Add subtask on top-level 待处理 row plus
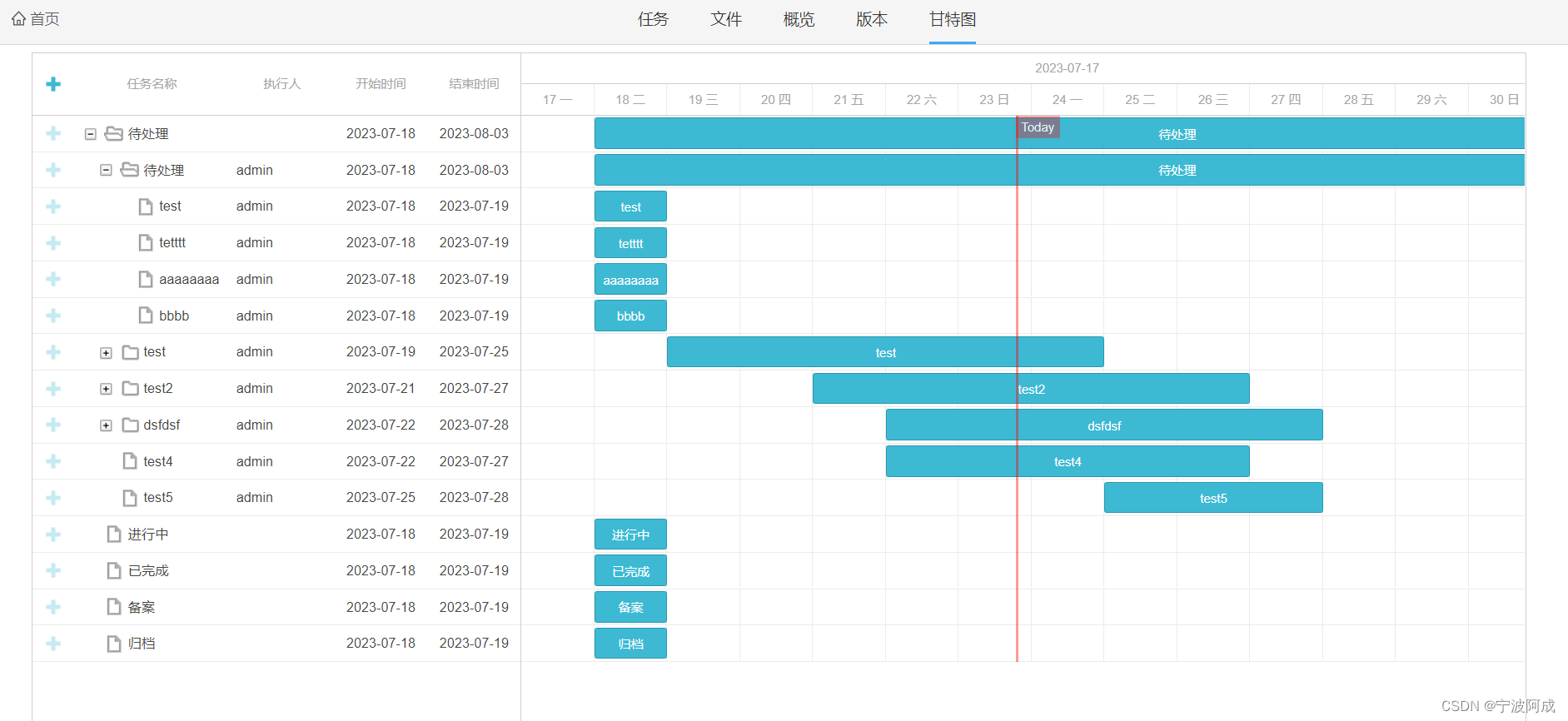Image resolution: width=1568 pixels, height=721 pixels. coord(53,133)
